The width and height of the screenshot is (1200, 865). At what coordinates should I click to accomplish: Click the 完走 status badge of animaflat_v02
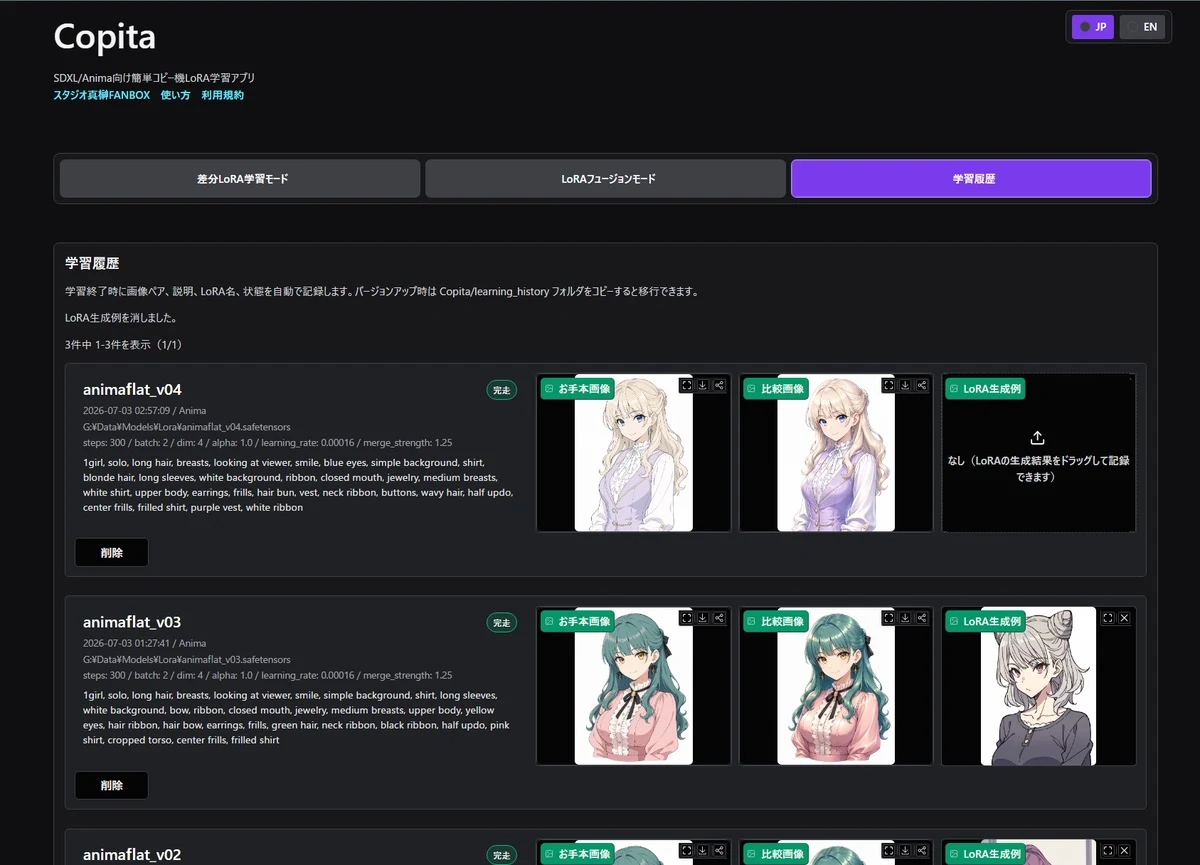click(502, 855)
